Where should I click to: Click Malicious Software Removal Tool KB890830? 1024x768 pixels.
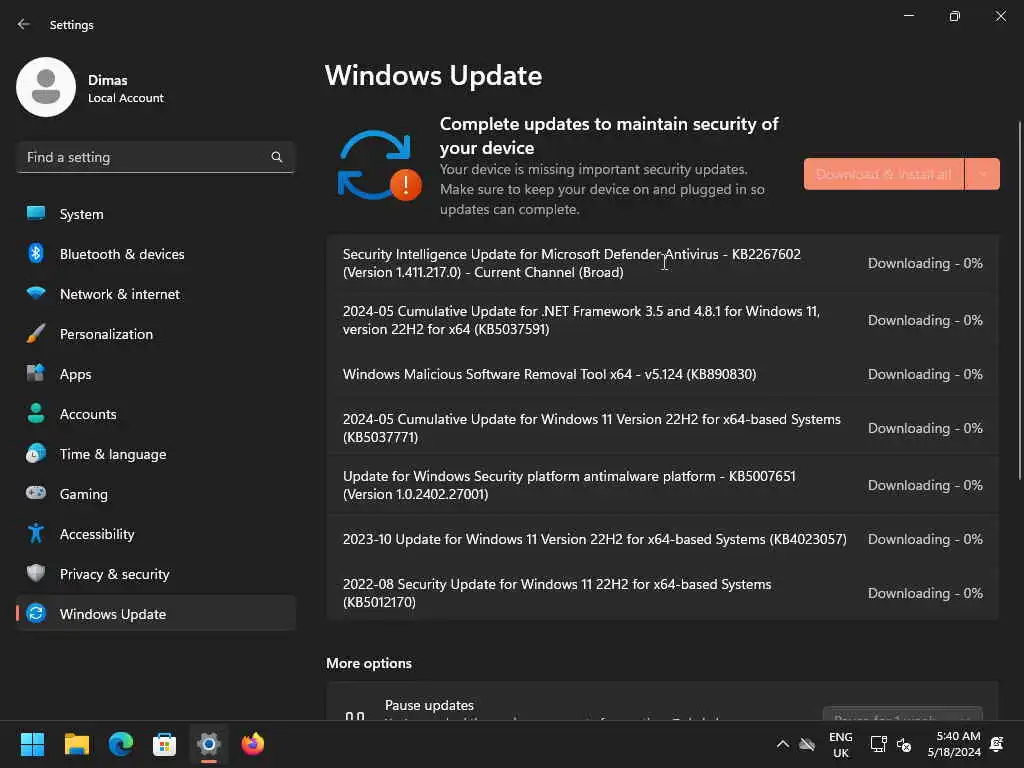tap(662, 374)
